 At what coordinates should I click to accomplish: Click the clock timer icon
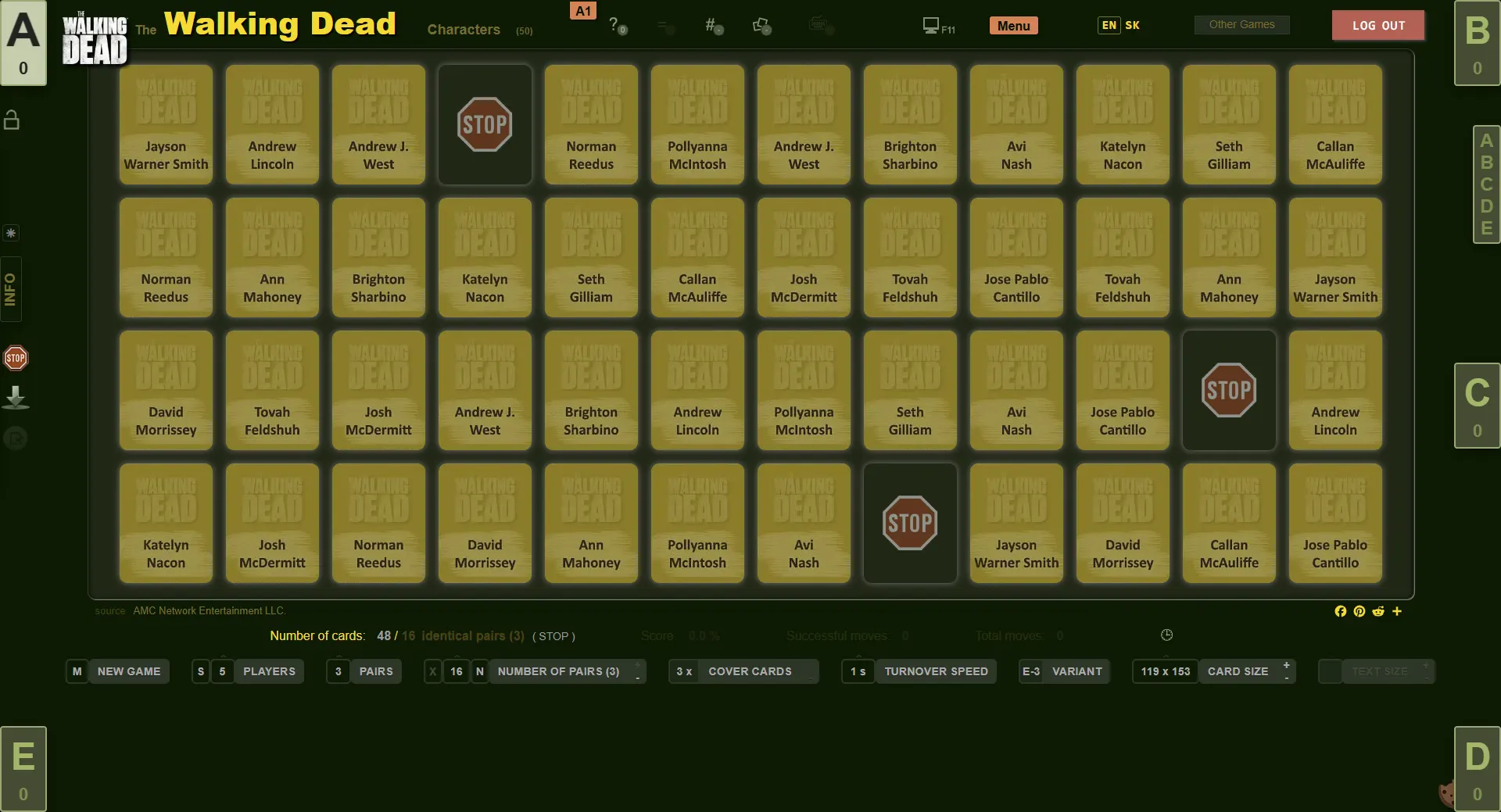pyautogui.click(x=1166, y=635)
